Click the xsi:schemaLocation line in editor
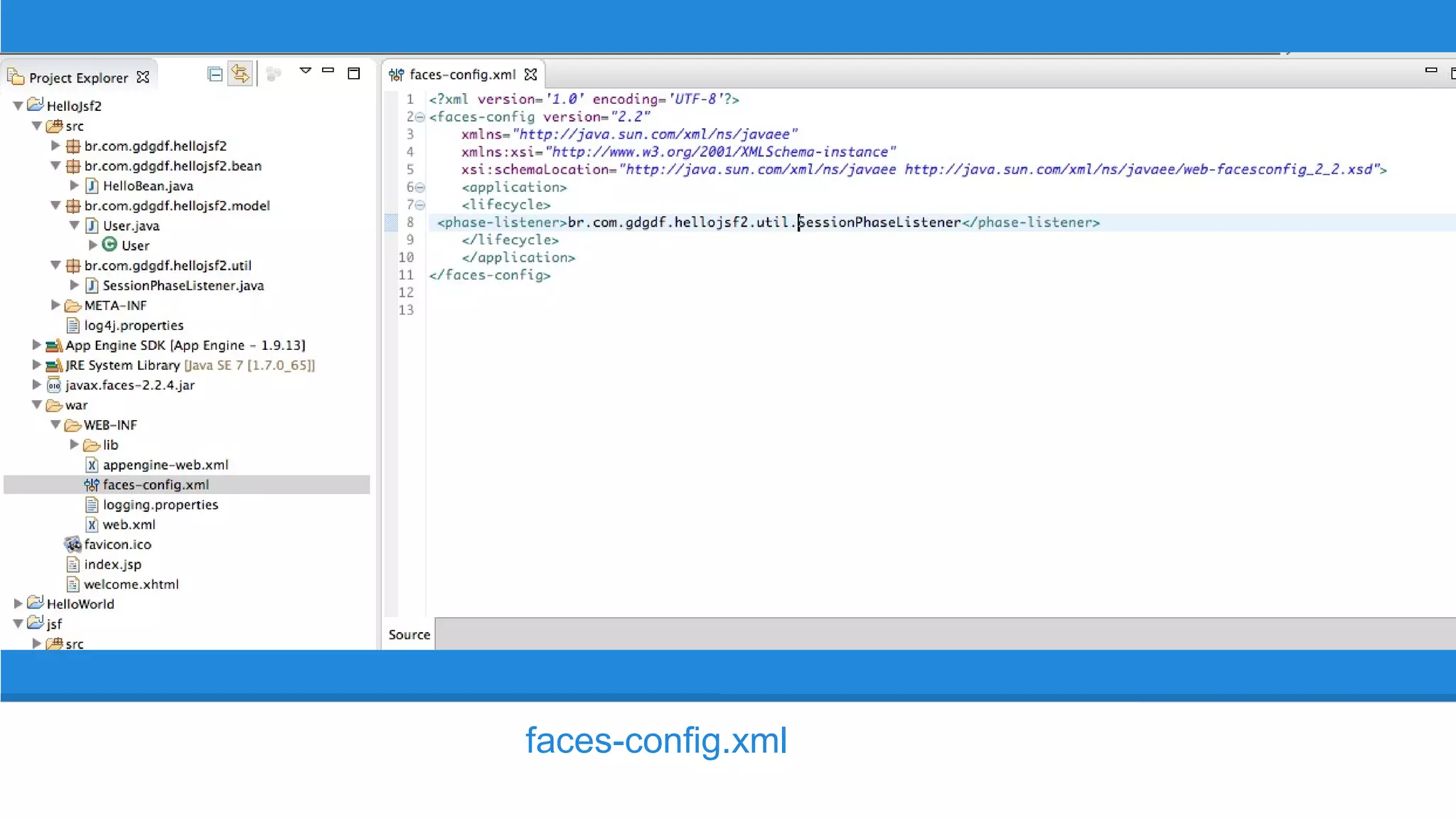 pyautogui.click(x=924, y=169)
